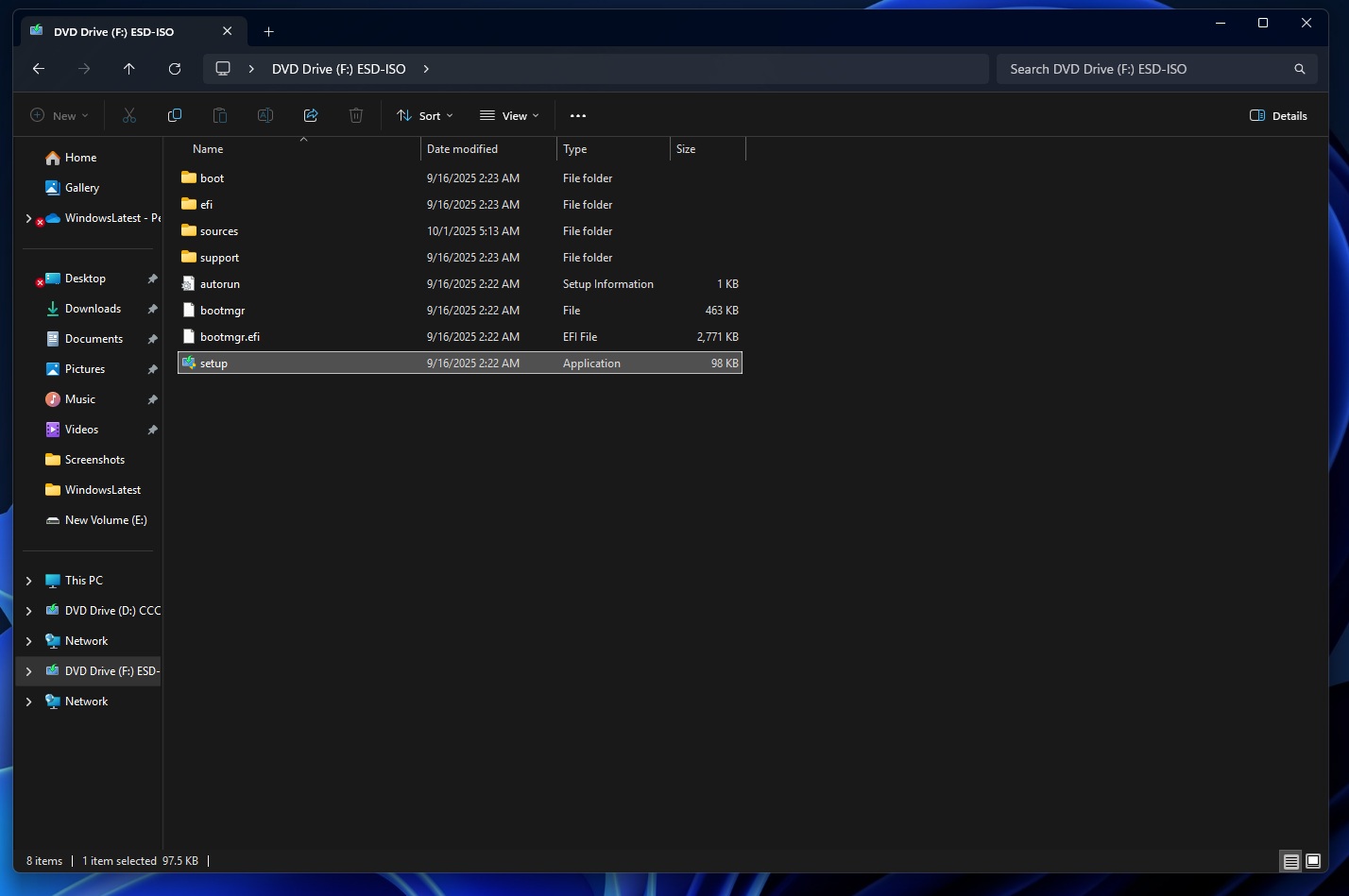Cut the selected setup file
The width and height of the screenshot is (1349, 896).
tap(128, 114)
